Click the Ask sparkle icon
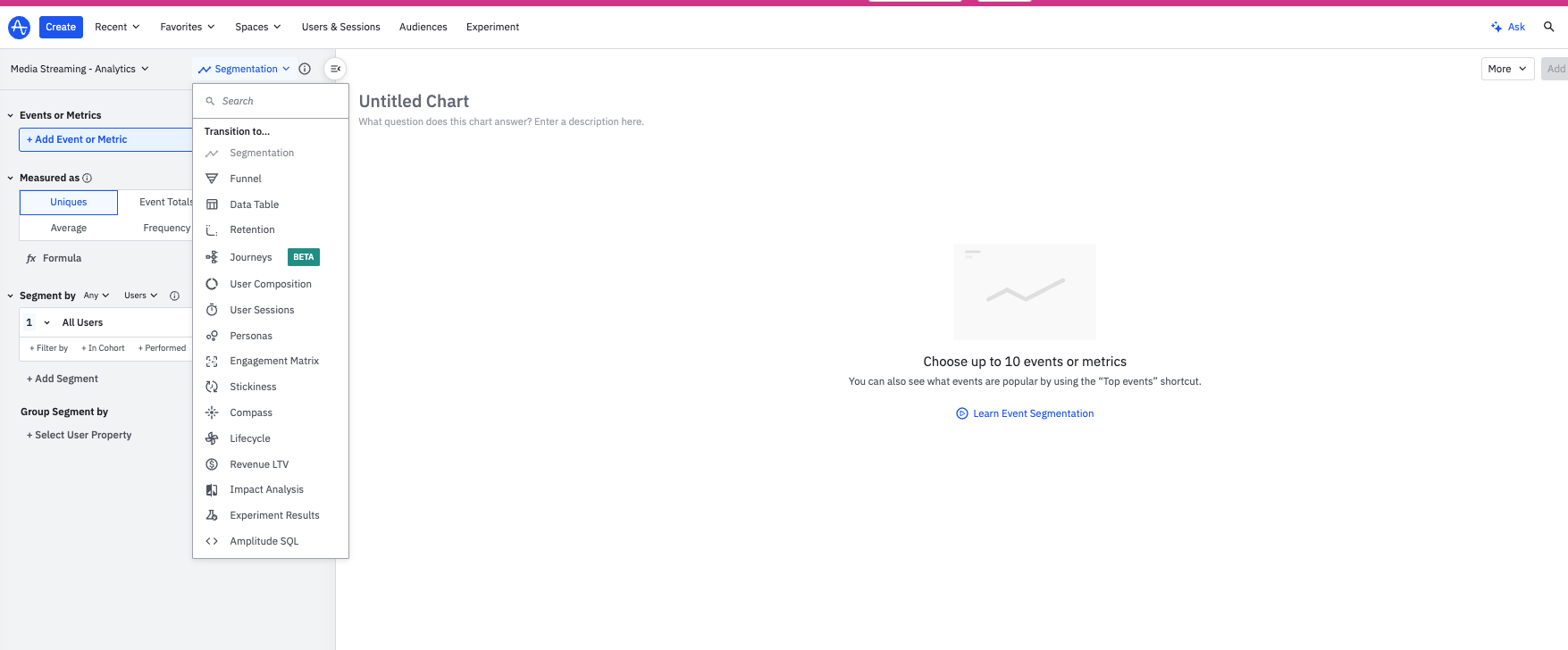This screenshot has height=650, width=1568. coord(1497,27)
